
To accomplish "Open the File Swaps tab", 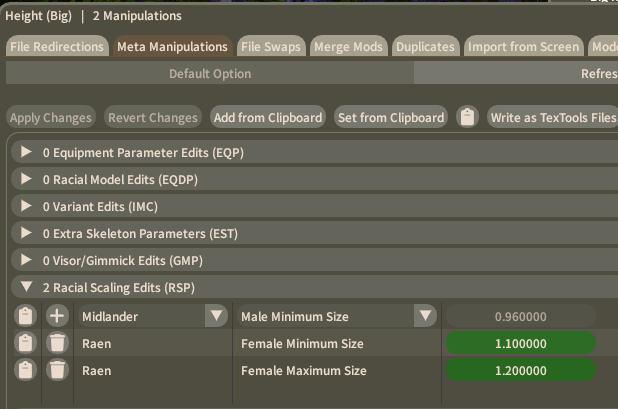I will click(271, 46).
